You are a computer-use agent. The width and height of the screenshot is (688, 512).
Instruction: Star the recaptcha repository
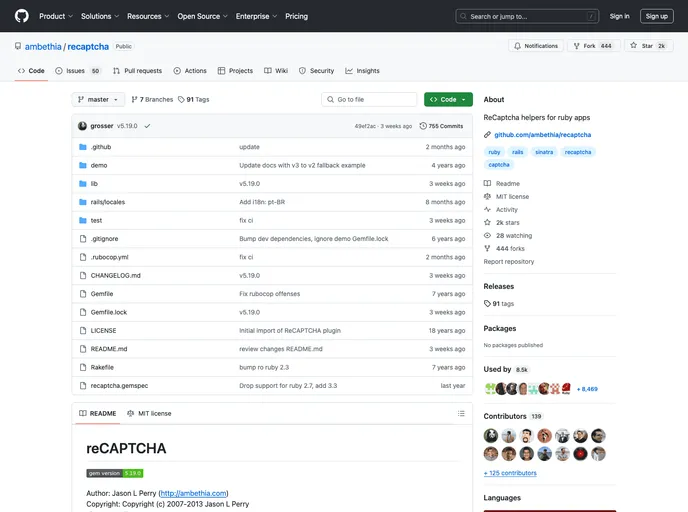(x=640, y=46)
